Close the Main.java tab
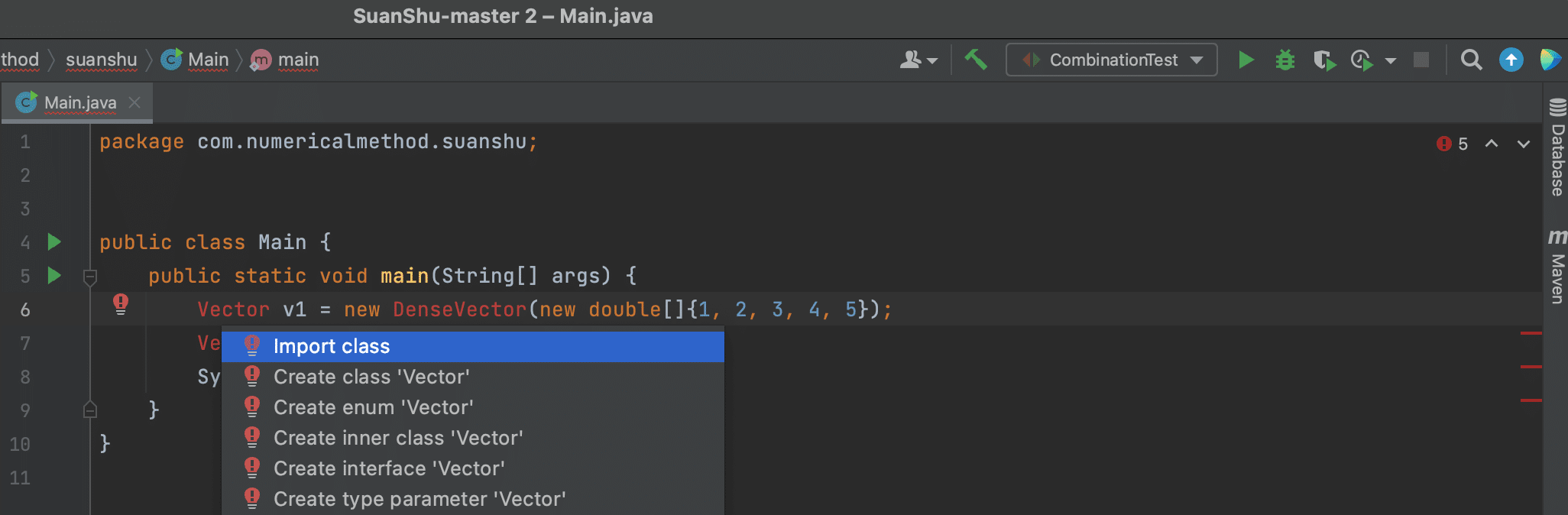 tap(134, 102)
